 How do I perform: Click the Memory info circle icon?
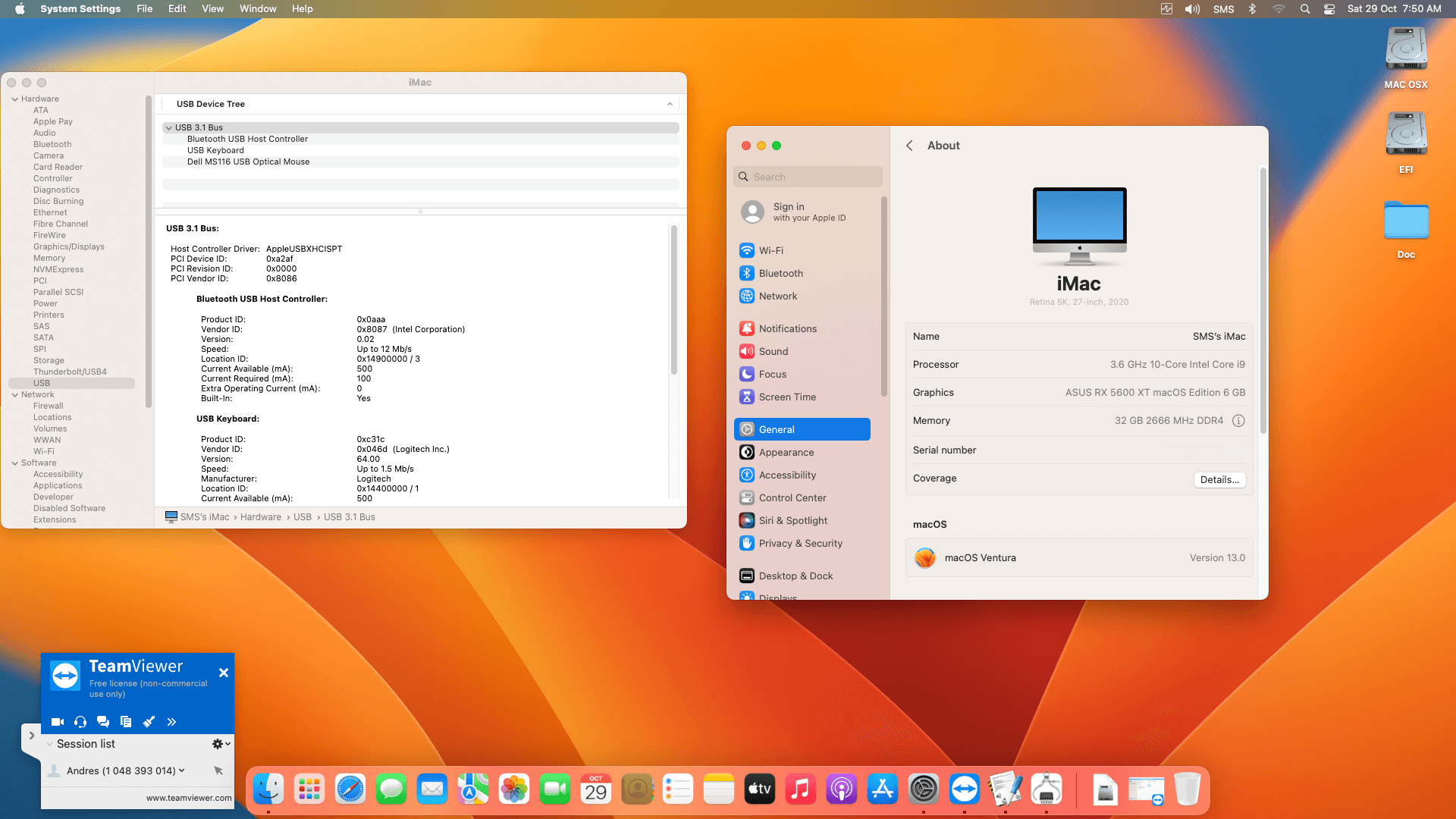click(x=1238, y=421)
